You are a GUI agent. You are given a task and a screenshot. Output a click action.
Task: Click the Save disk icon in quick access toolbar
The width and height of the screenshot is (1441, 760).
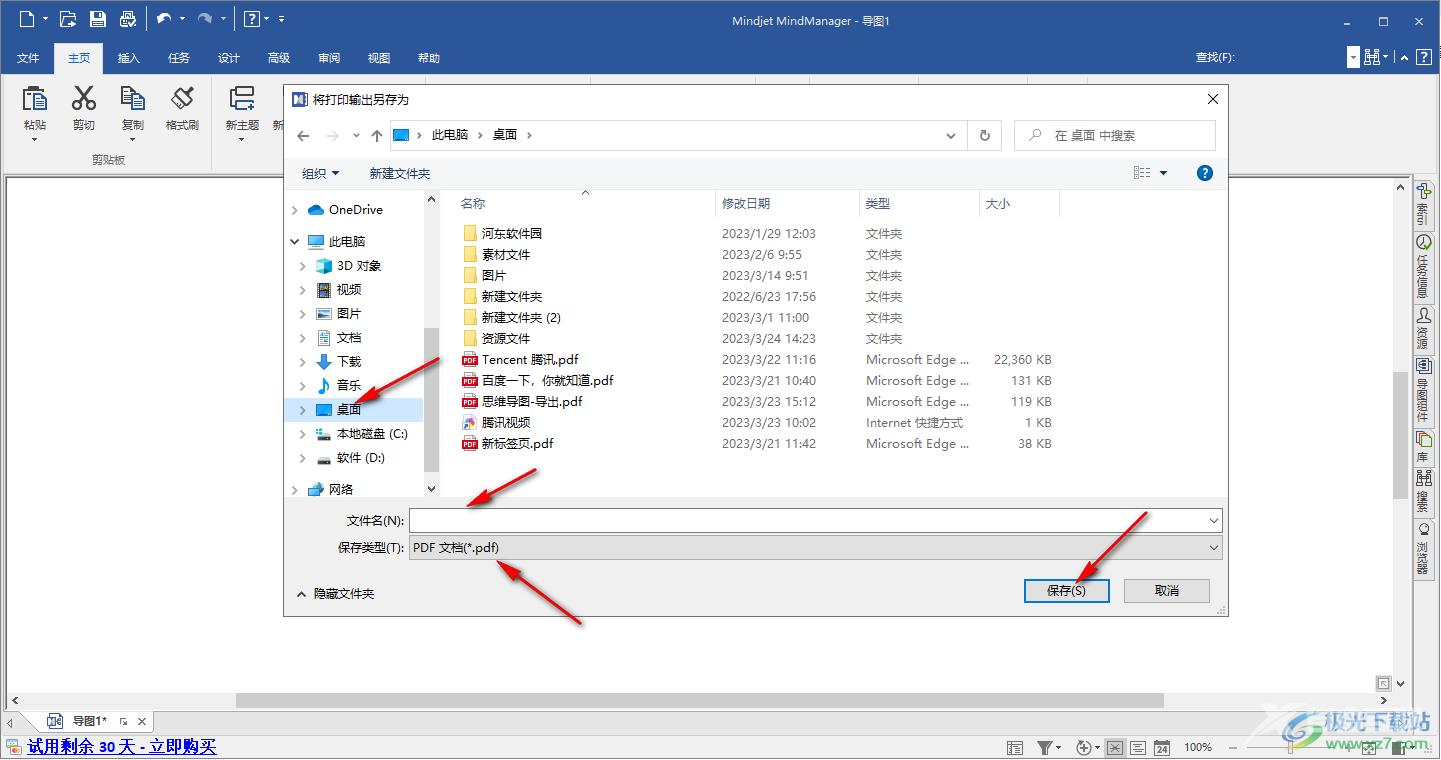(x=98, y=19)
